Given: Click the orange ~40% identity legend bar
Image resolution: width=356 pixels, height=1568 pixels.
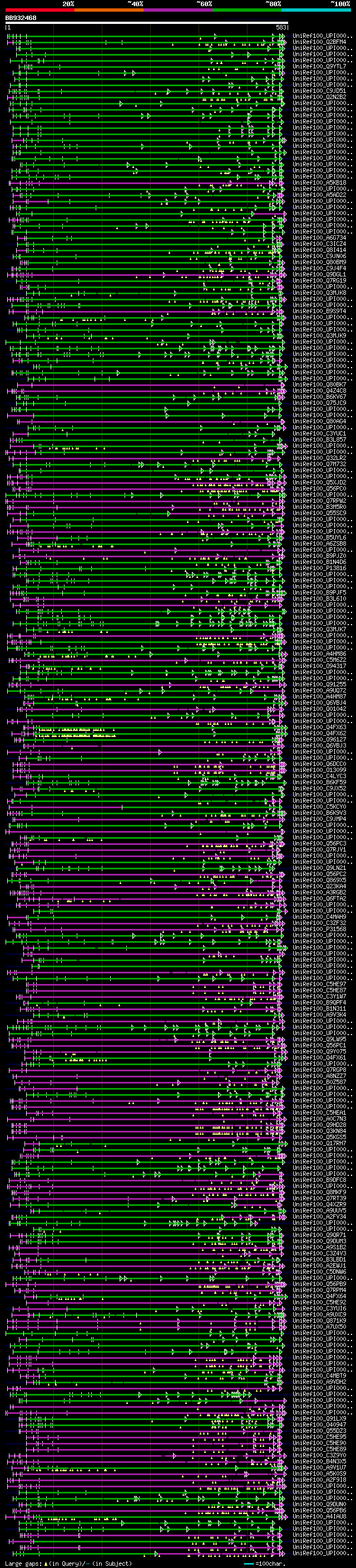Looking at the screenshot, I should click(x=109, y=10).
